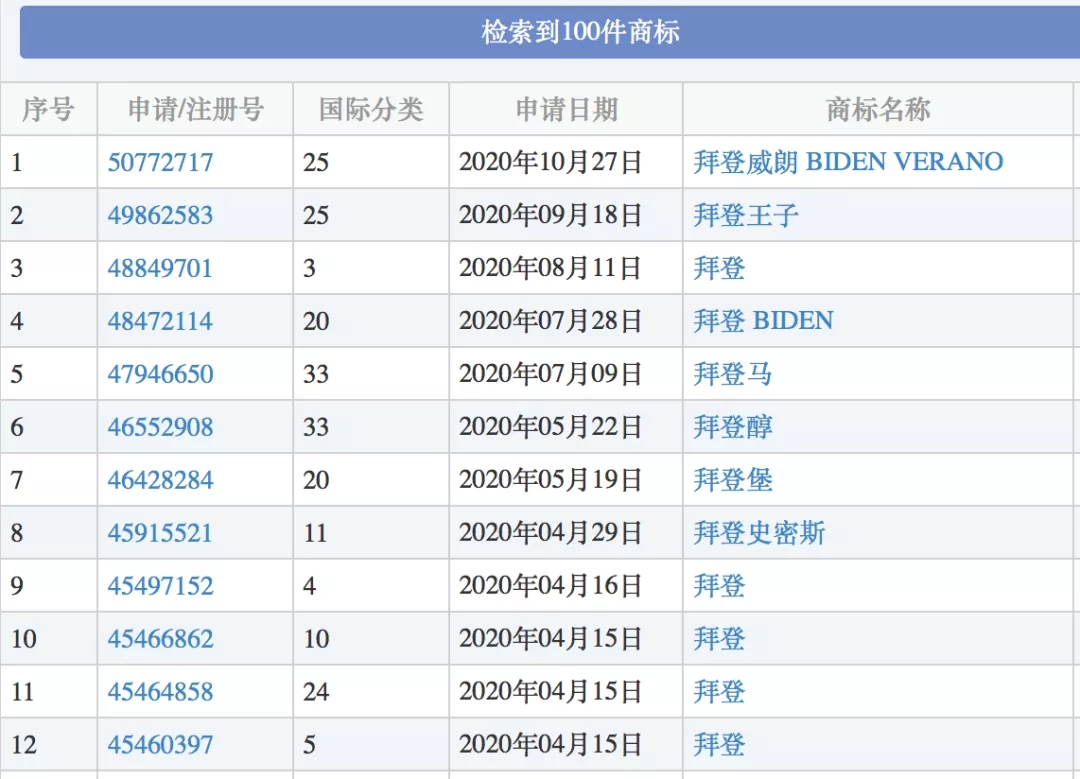Select the 申请/注册号 column header
Viewport: 1080px width, 779px height.
[x=196, y=110]
